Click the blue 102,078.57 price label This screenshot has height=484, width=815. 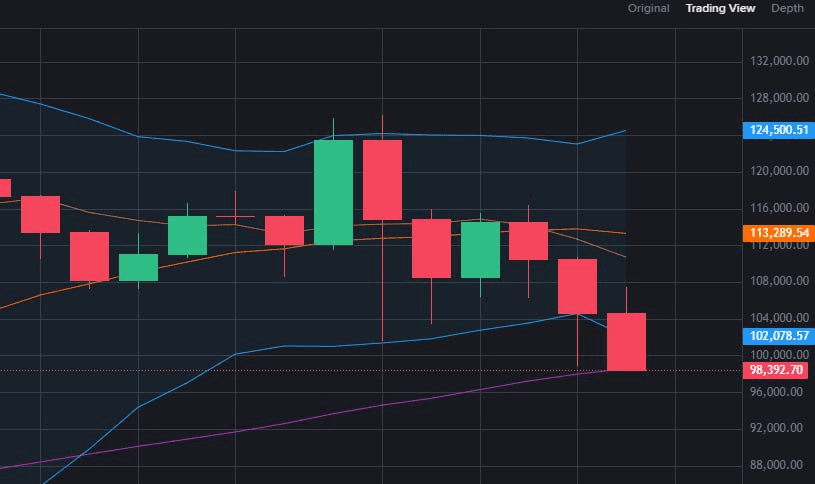779,336
